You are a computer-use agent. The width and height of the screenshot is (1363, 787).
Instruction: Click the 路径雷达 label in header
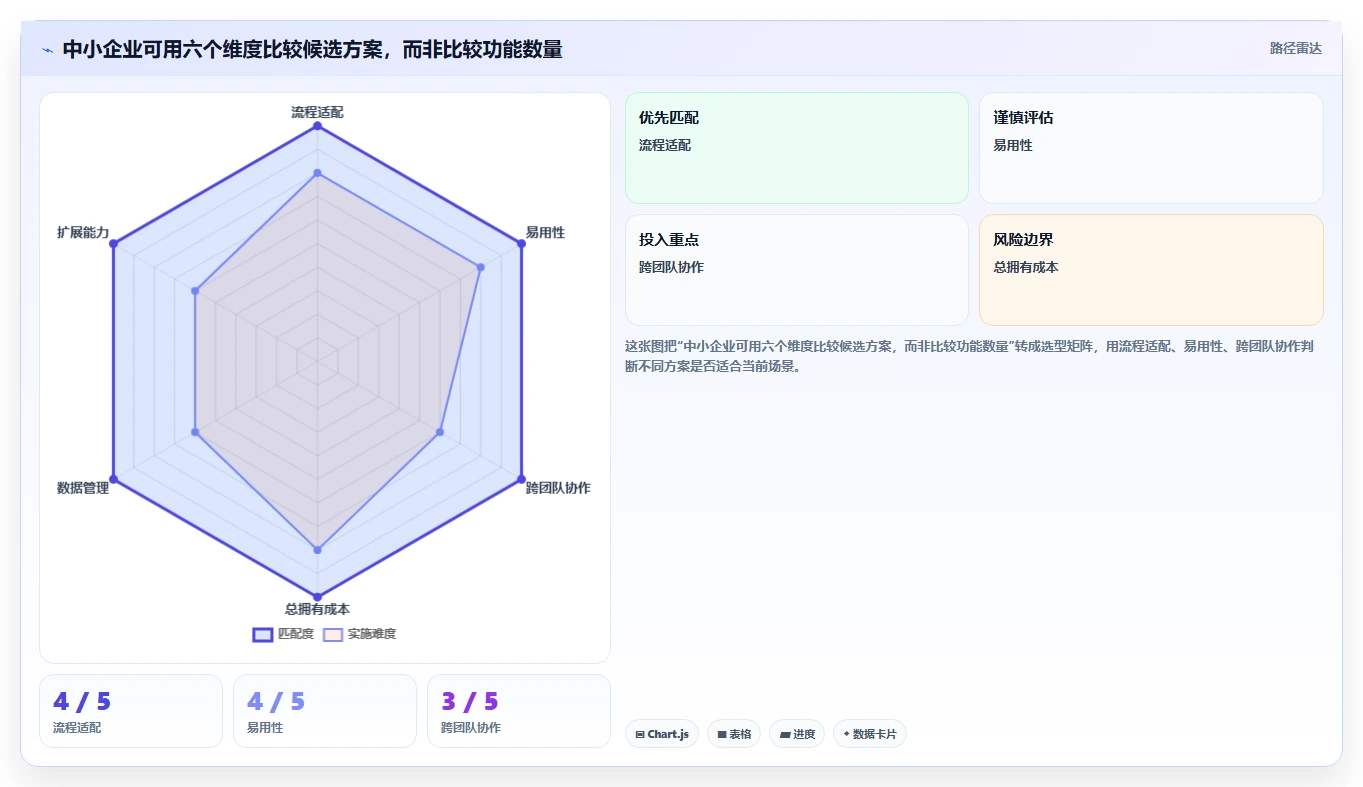[x=1296, y=48]
